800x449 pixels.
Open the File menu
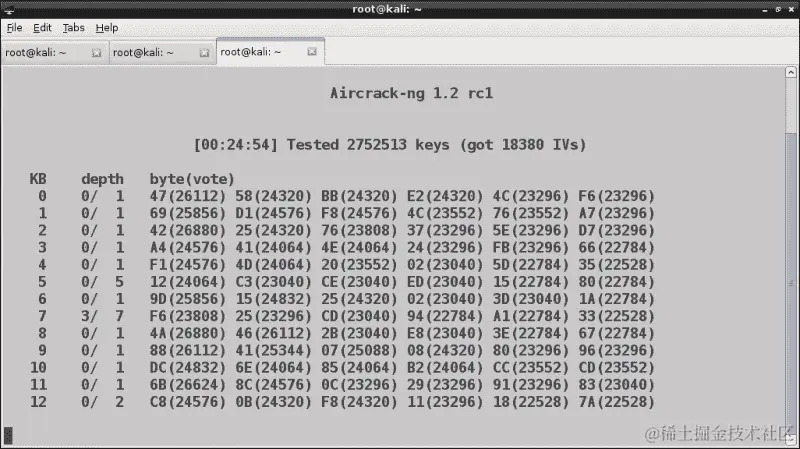click(14, 28)
